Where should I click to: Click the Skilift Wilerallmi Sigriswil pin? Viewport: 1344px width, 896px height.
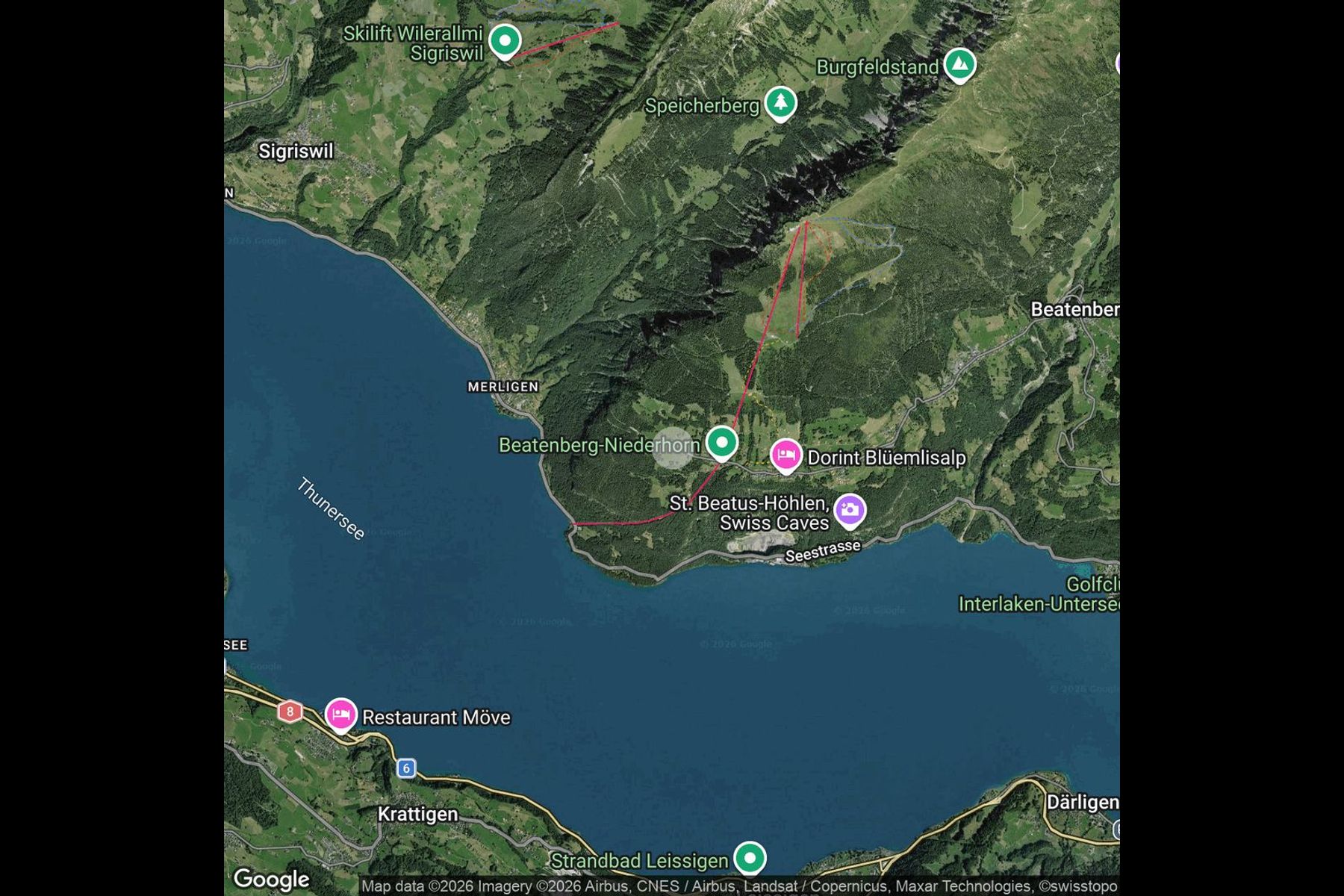point(505,41)
